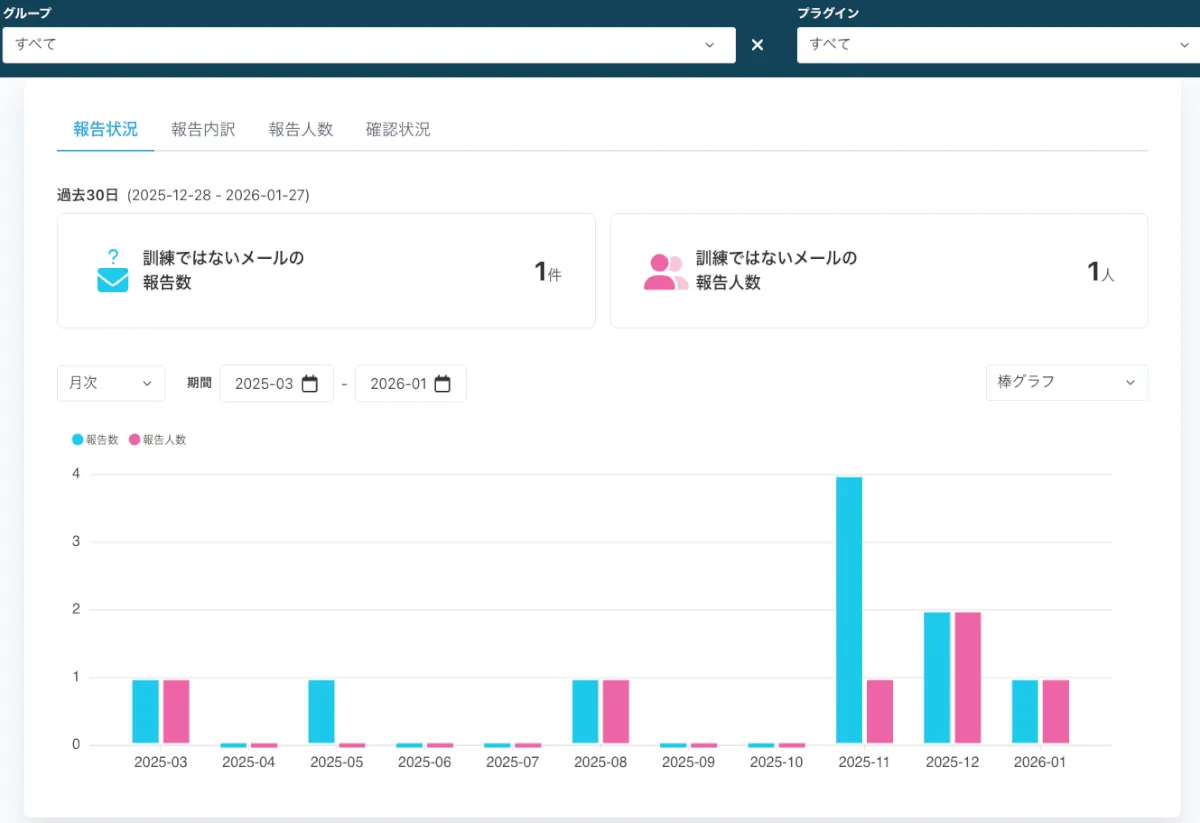The width and height of the screenshot is (1200, 823).
Task: Click the X clear button beside グループ dropdown
Action: pos(757,45)
